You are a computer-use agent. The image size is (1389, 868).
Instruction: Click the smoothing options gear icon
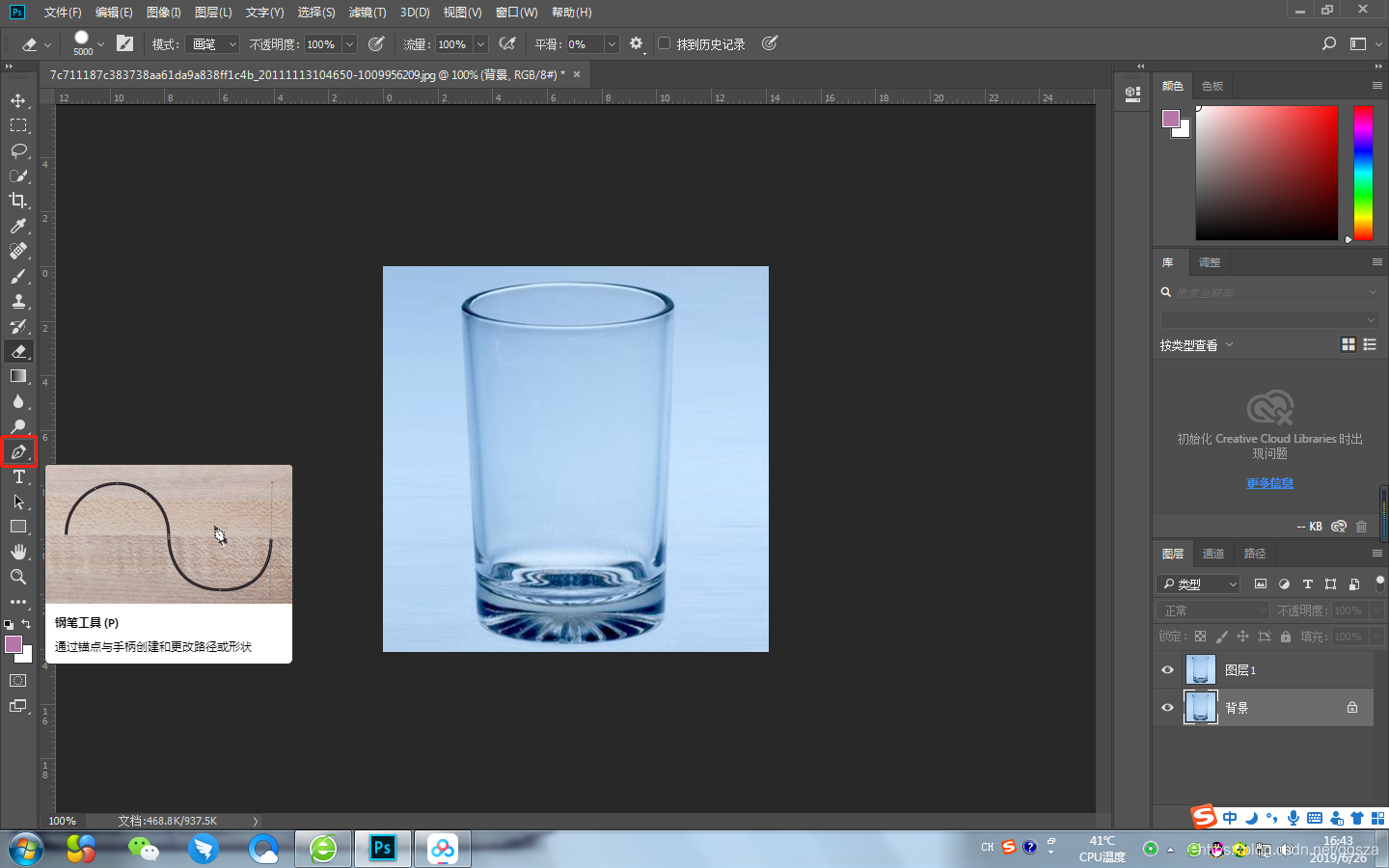(636, 43)
